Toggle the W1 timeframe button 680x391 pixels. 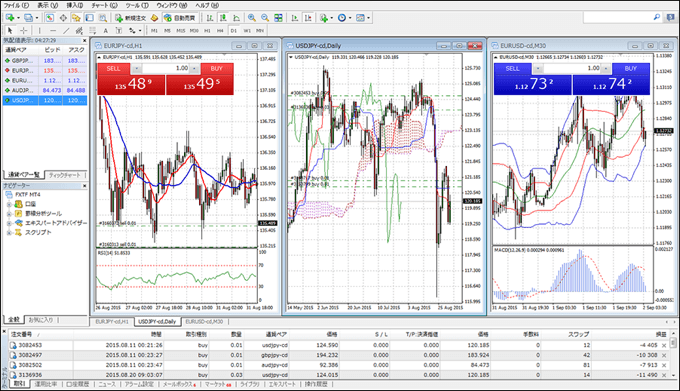point(247,31)
